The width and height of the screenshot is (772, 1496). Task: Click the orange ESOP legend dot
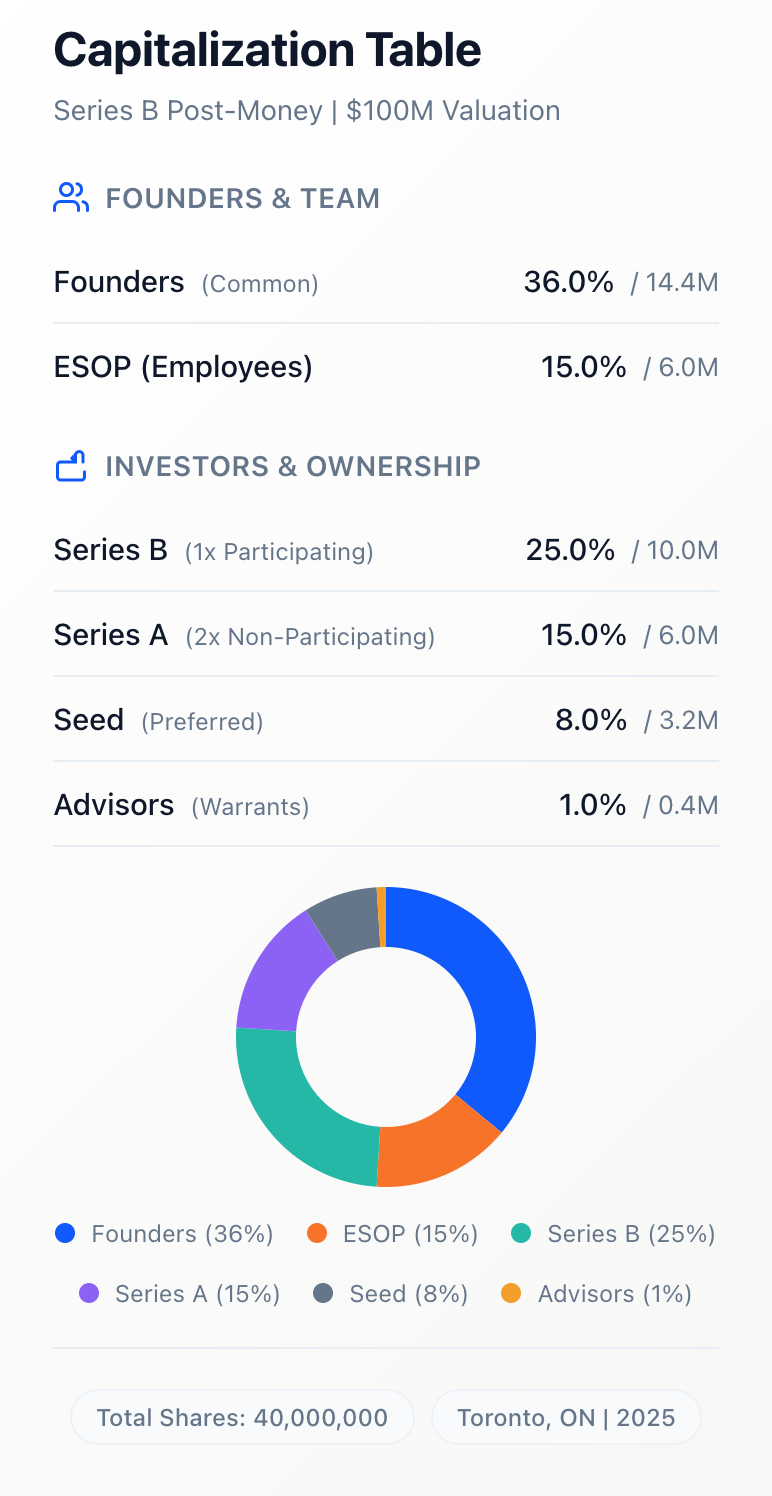(x=318, y=1234)
